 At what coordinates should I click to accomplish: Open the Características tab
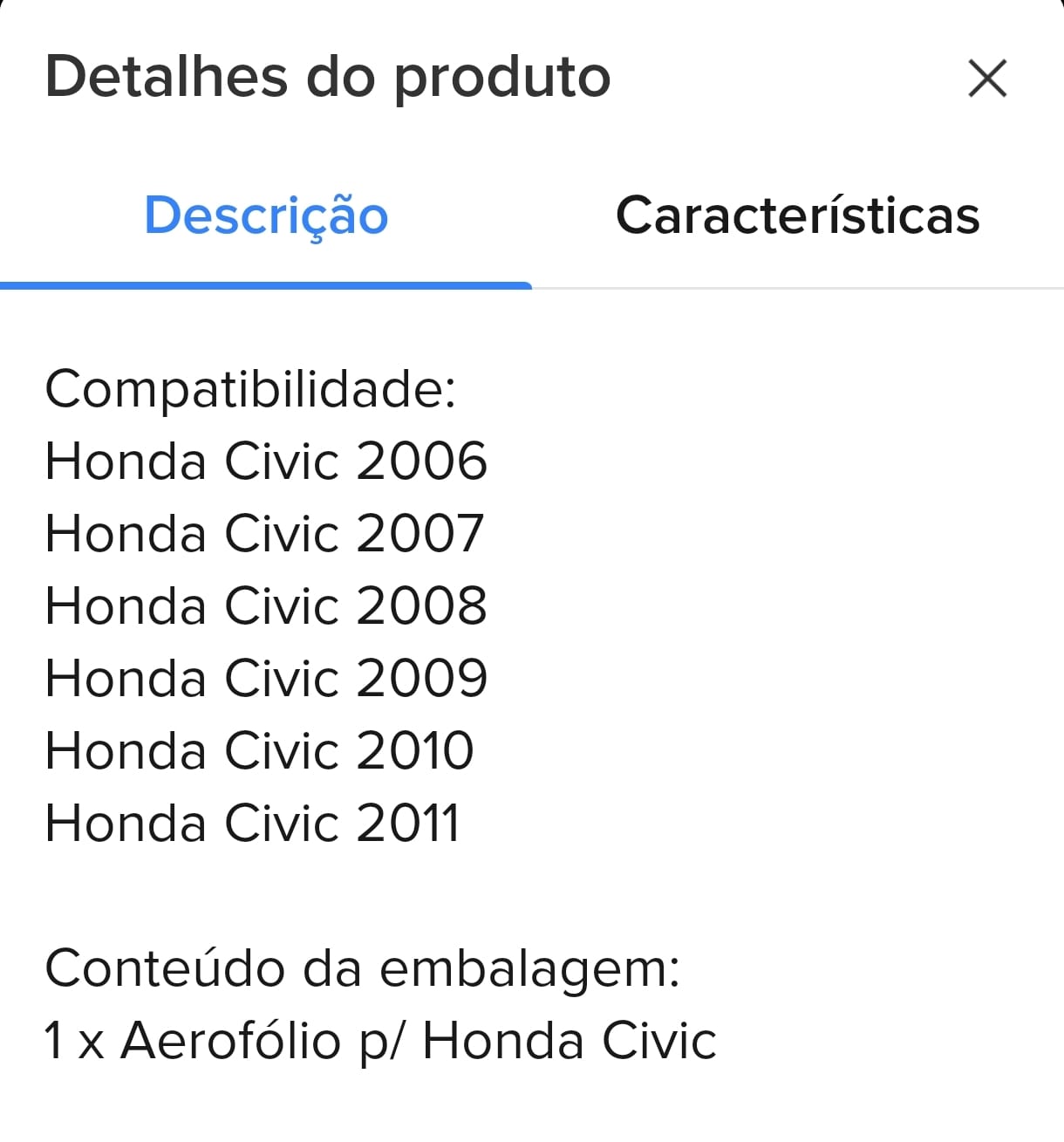point(797,215)
